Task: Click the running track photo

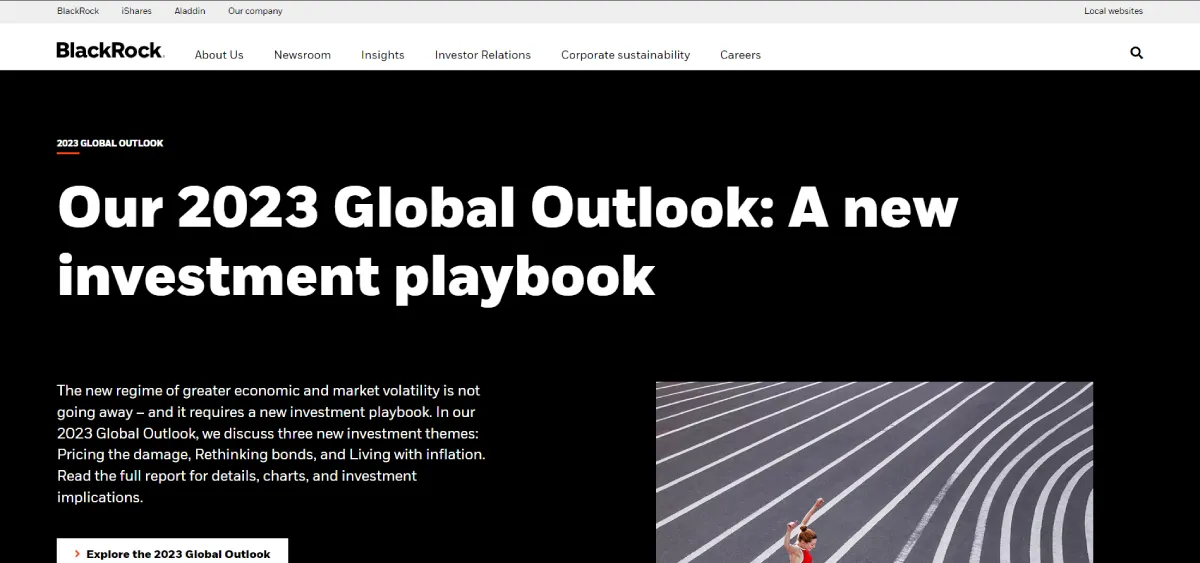Action: tap(874, 472)
